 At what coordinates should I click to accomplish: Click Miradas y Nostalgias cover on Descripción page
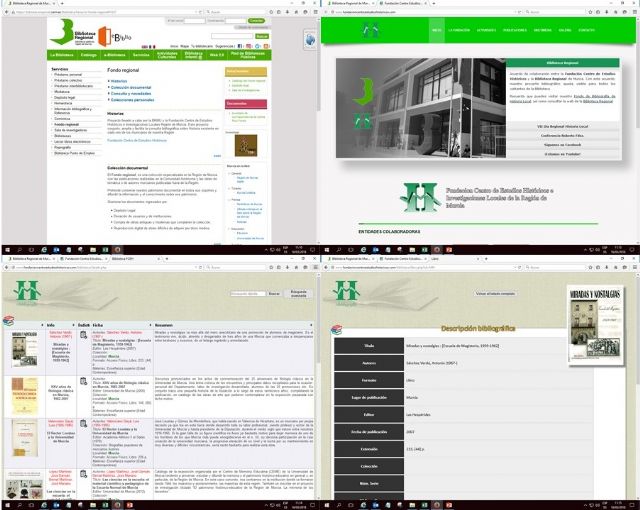coord(596,324)
